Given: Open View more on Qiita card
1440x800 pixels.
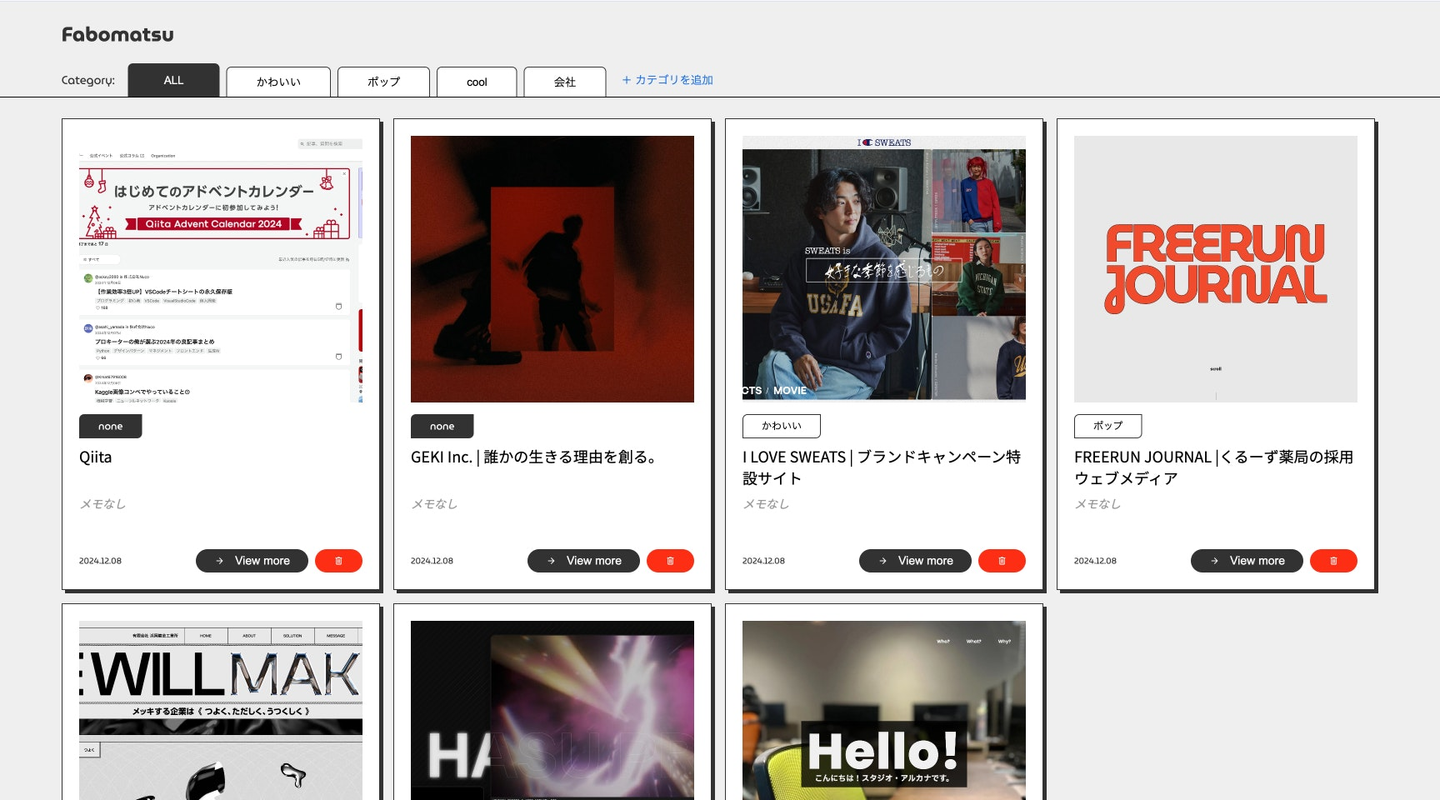Looking at the screenshot, I should click(252, 561).
